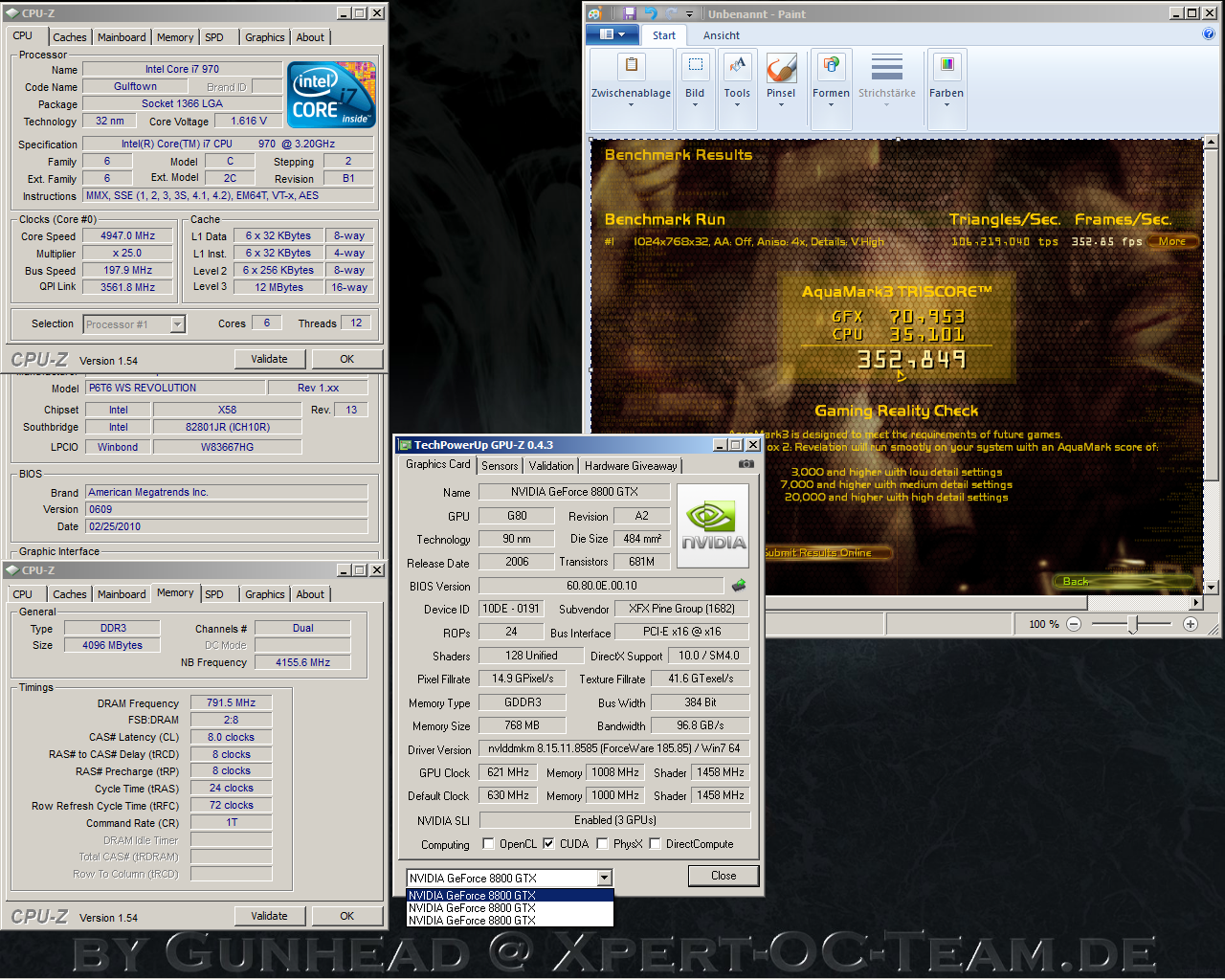Click the Paint horizontal scrollbar right arrow
Viewport: 1225px width, 980px height.
coord(1196,603)
